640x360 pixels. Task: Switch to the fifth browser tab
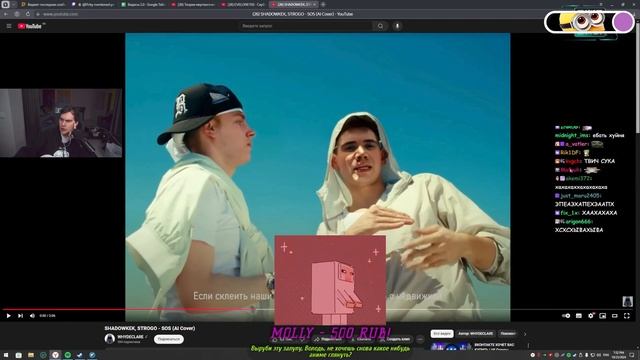click(x=243, y=4)
